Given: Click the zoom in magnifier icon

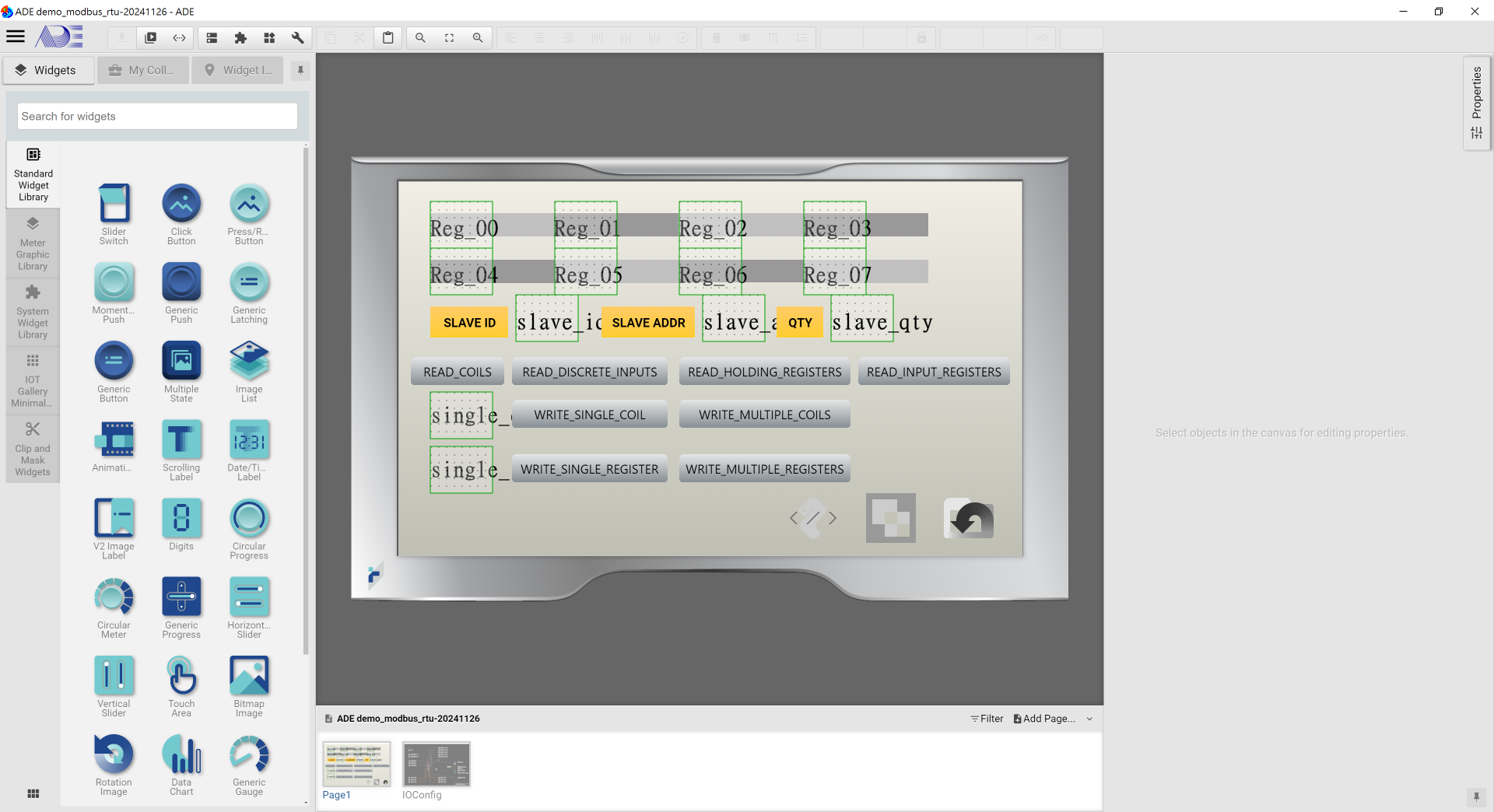Looking at the screenshot, I should 478,37.
